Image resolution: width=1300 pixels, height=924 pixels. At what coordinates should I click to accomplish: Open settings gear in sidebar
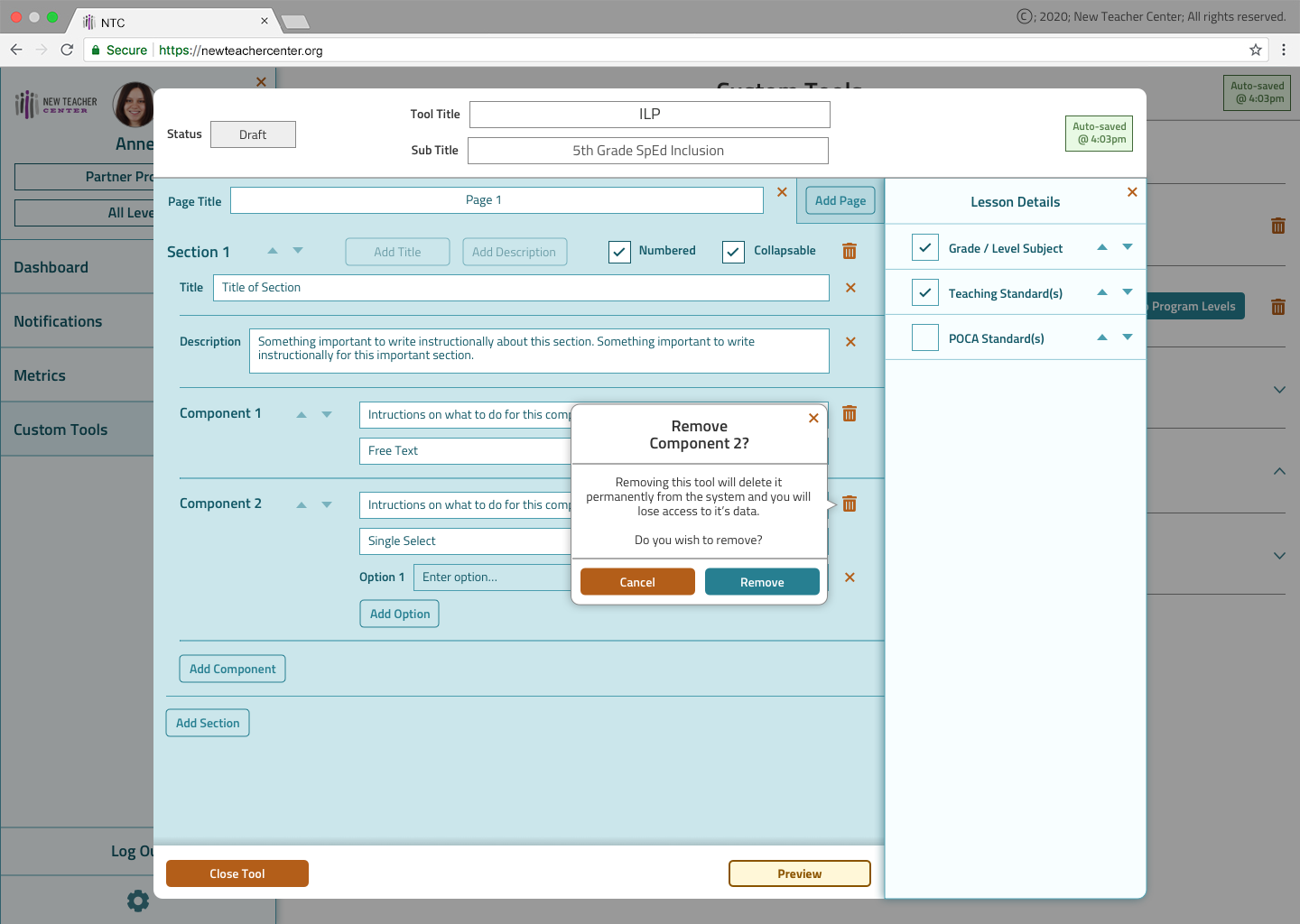point(138,900)
